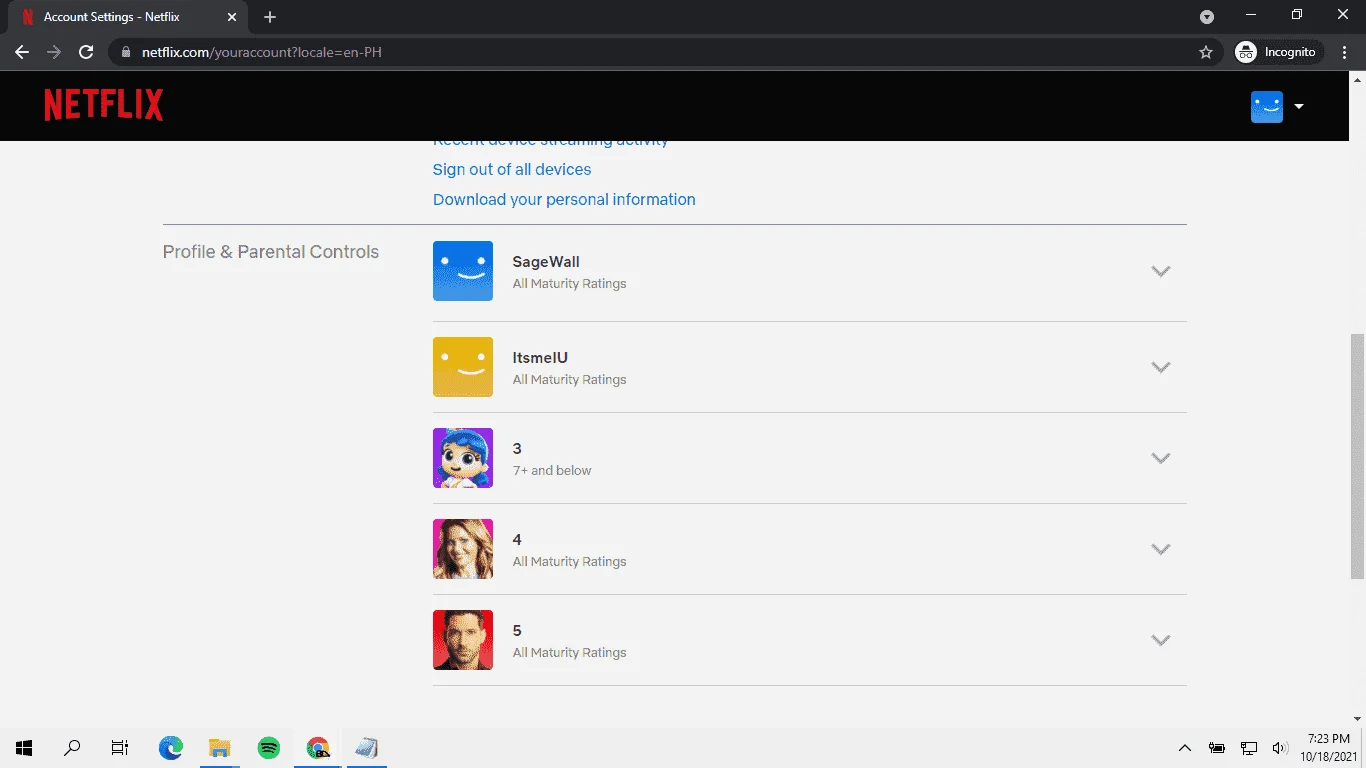View site information via the lock icon
This screenshot has width=1366, height=768.
(126, 52)
